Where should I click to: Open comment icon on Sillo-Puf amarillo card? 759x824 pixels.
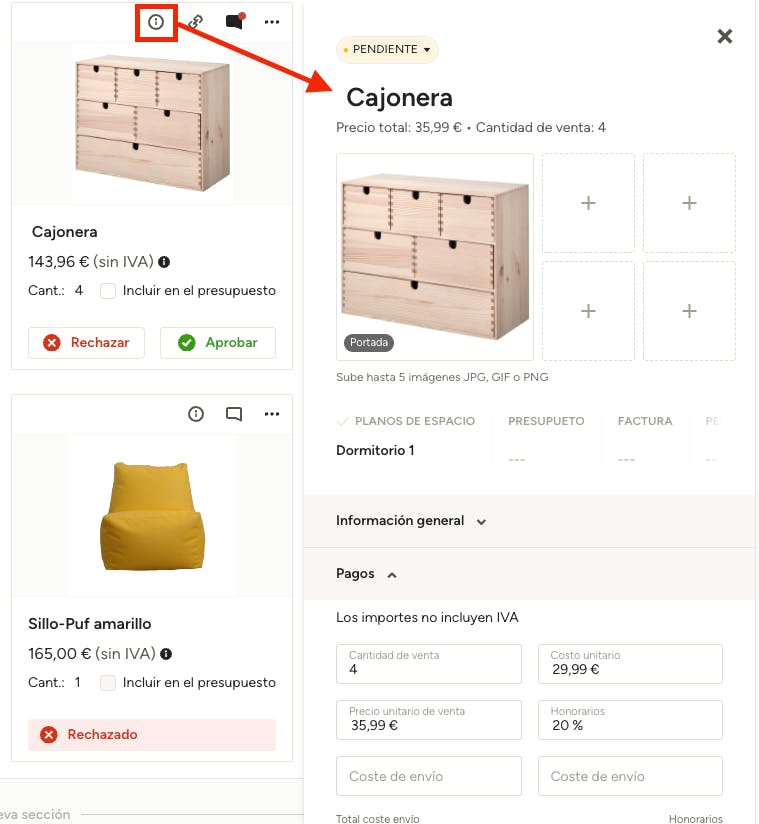234,414
